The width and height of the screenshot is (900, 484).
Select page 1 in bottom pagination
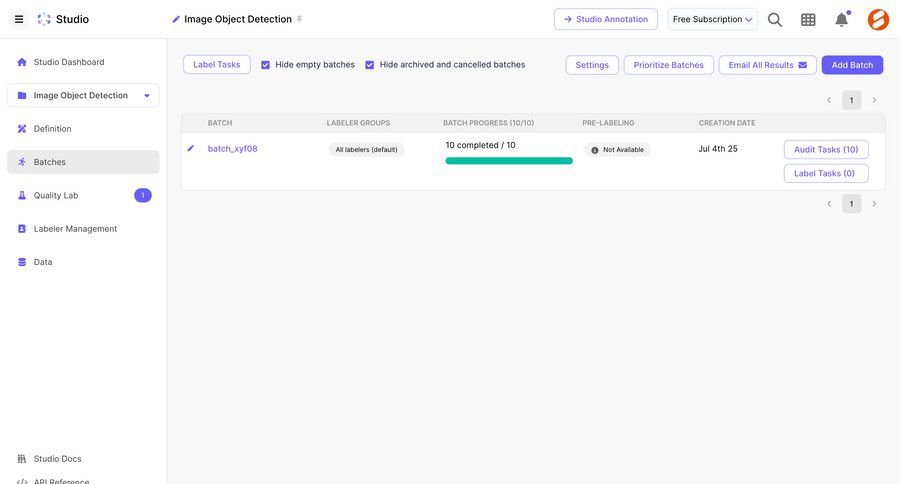coord(851,204)
